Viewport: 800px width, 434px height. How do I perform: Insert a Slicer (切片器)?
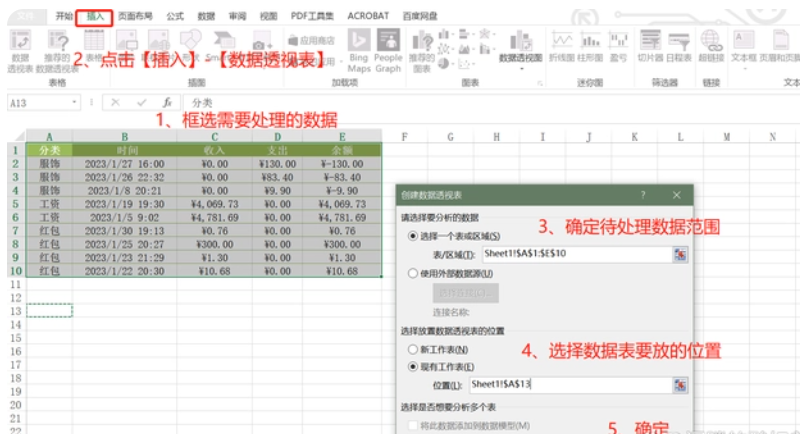click(650, 46)
